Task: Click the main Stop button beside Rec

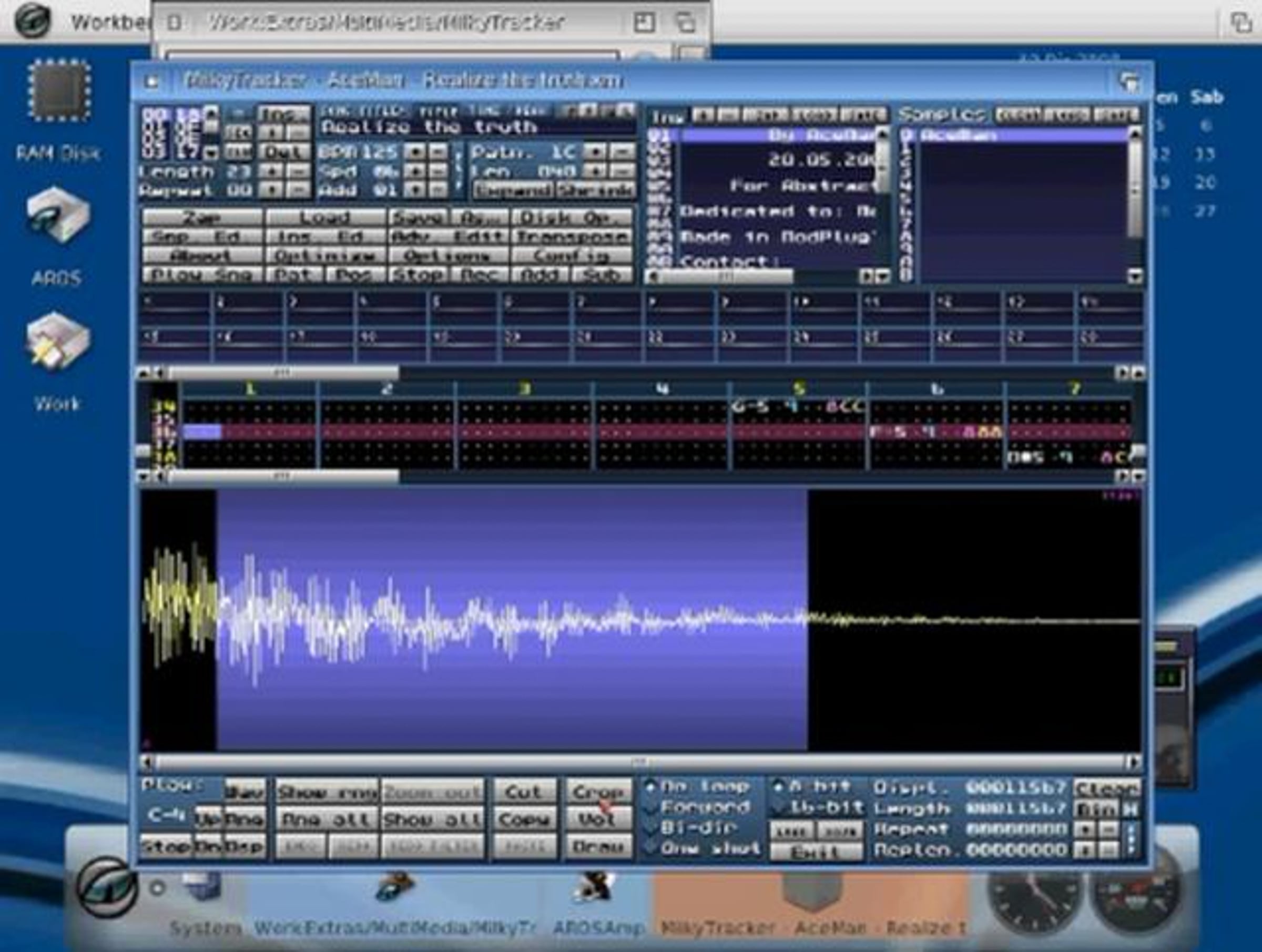Action: point(419,275)
